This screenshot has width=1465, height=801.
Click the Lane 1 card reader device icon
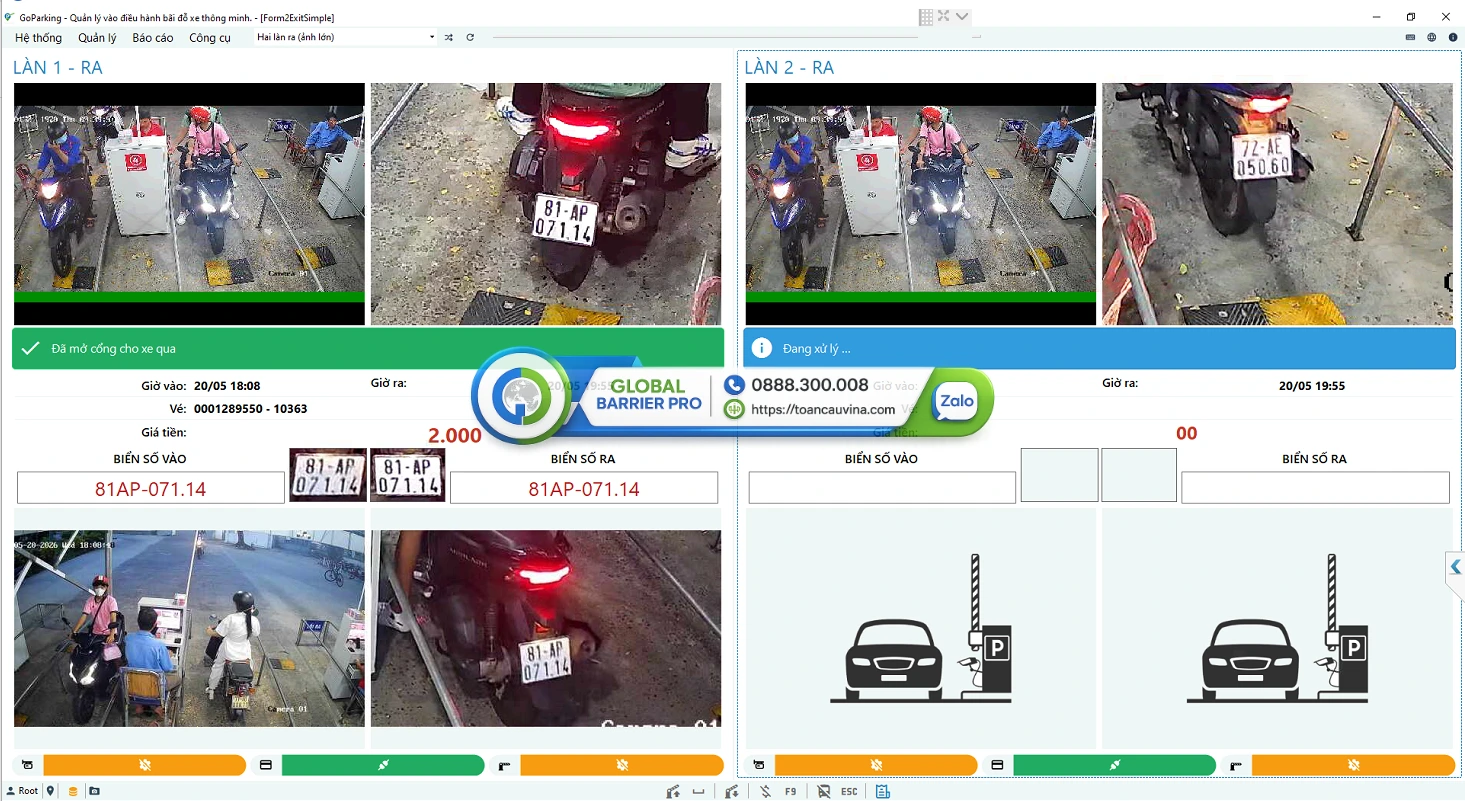coord(265,765)
